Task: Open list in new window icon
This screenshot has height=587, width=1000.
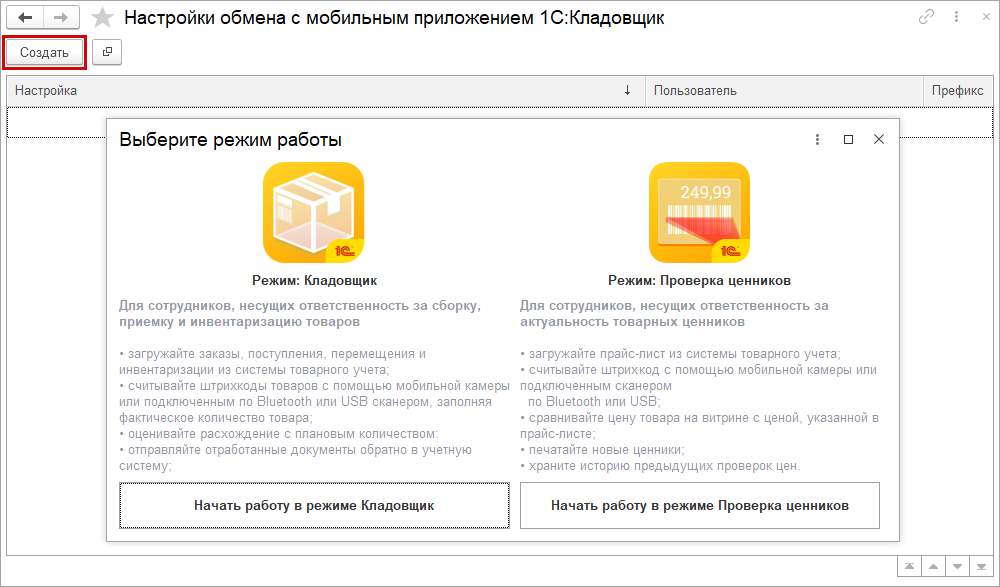Action: (107, 52)
